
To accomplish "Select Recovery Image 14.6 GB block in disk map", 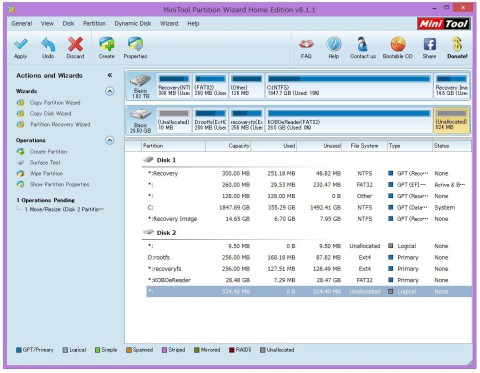I will (452, 86).
